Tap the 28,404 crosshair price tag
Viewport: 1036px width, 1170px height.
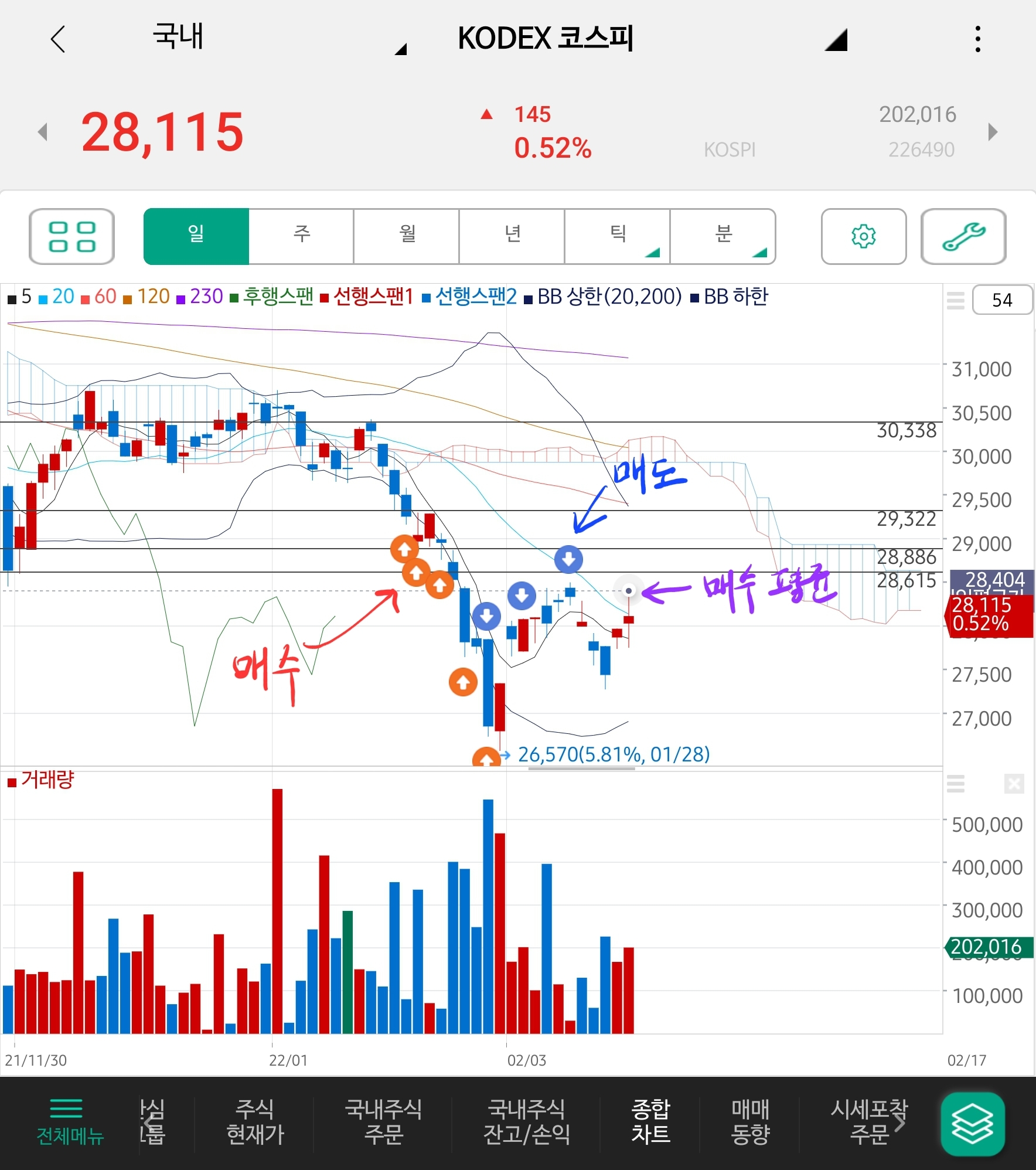tap(992, 580)
